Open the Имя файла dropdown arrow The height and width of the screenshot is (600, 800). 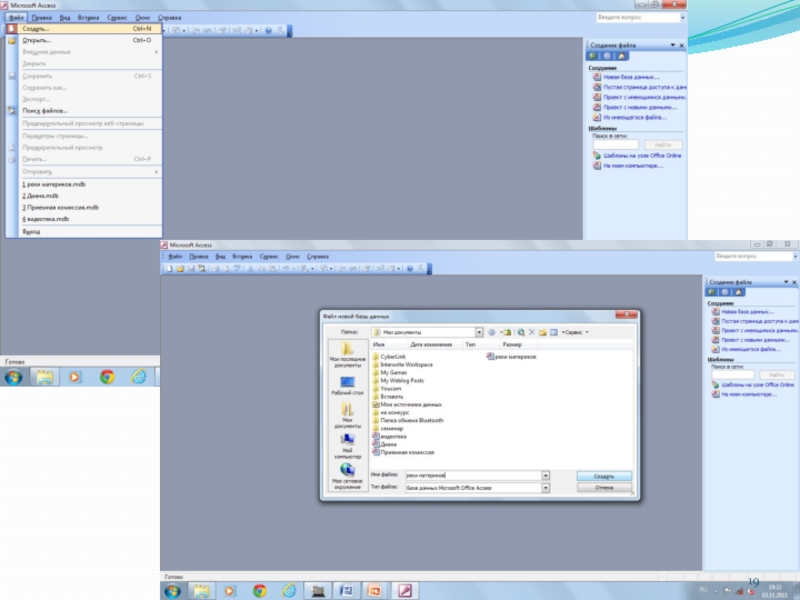click(x=545, y=476)
